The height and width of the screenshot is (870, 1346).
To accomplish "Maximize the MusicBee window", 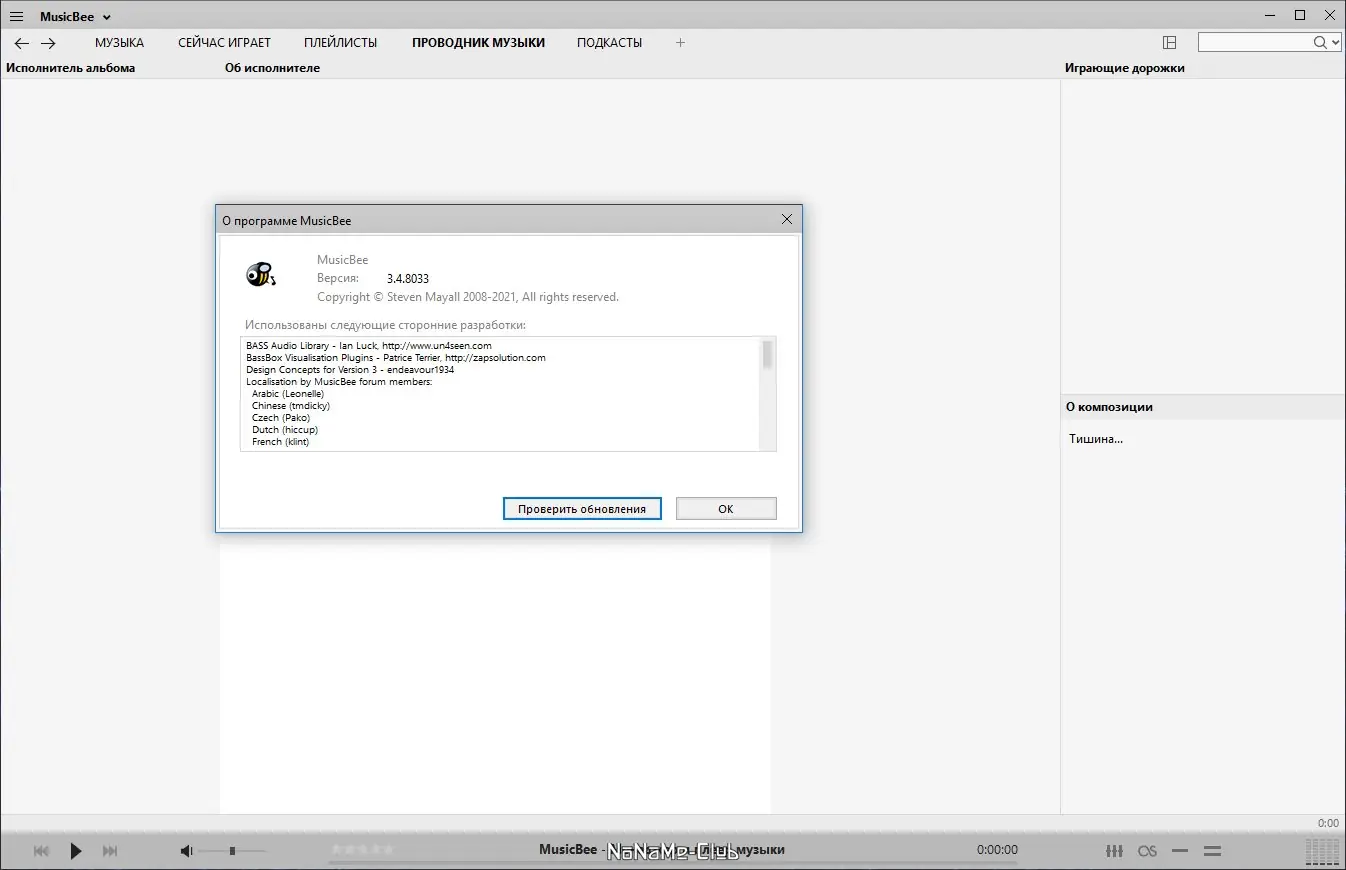I will pos(1300,15).
